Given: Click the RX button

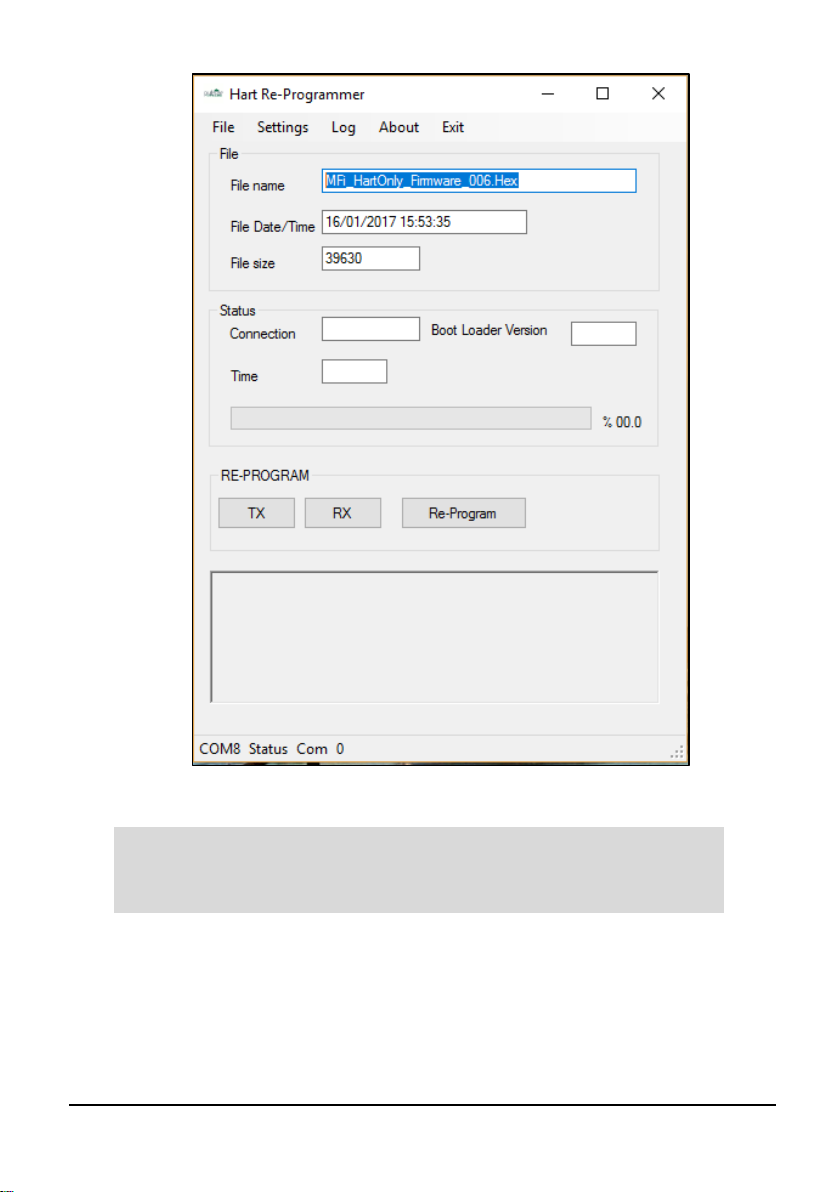Looking at the screenshot, I should coord(343,513).
